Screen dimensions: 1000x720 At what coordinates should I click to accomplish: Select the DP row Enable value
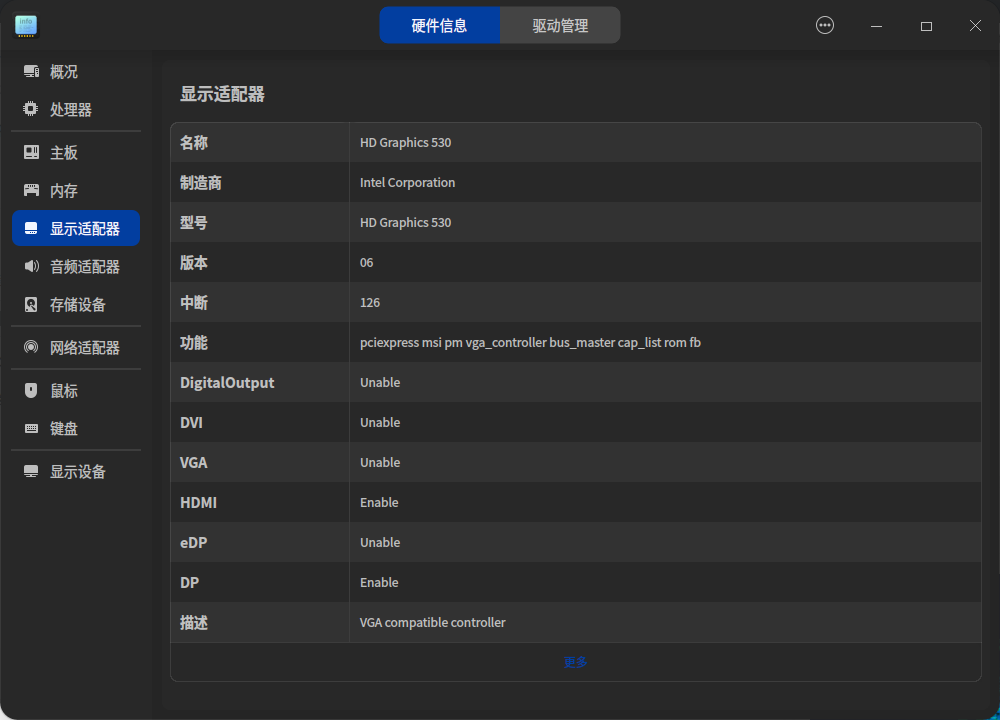pyautogui.click(x=379, y=582)
